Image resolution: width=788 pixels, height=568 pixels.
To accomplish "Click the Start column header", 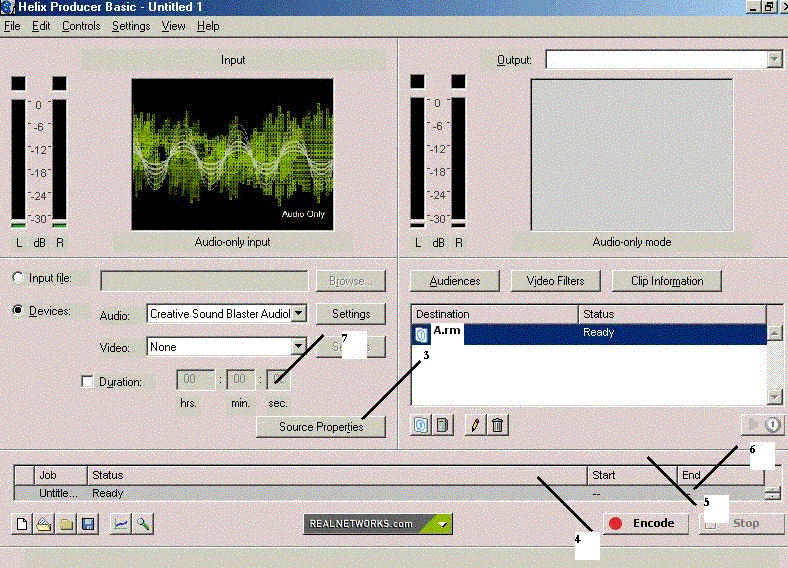I will click(x=632, y=475).
